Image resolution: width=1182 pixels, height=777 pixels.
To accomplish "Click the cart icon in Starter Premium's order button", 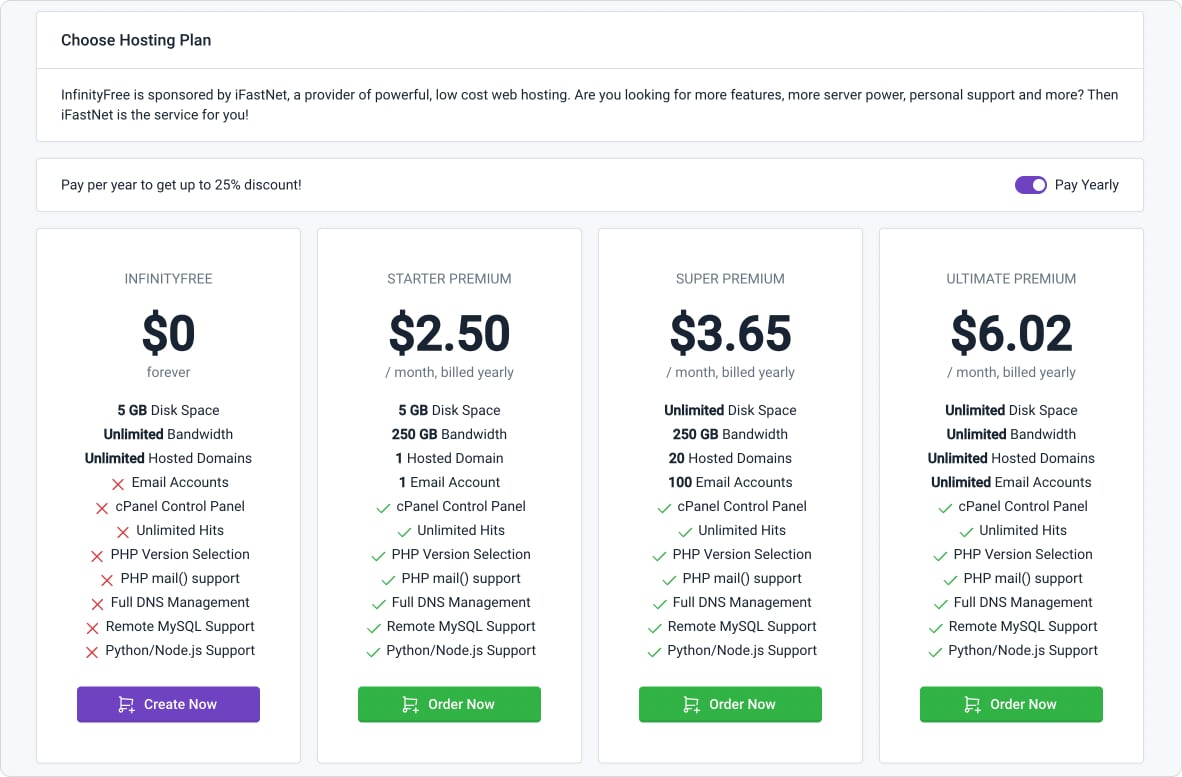I will (410, 705).
